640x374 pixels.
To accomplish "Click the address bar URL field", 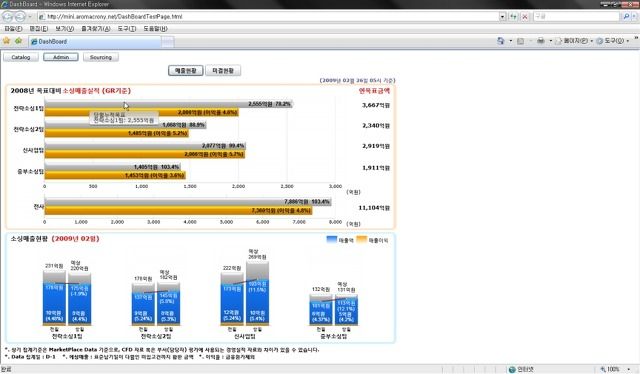I will click(x=267, y=17).
